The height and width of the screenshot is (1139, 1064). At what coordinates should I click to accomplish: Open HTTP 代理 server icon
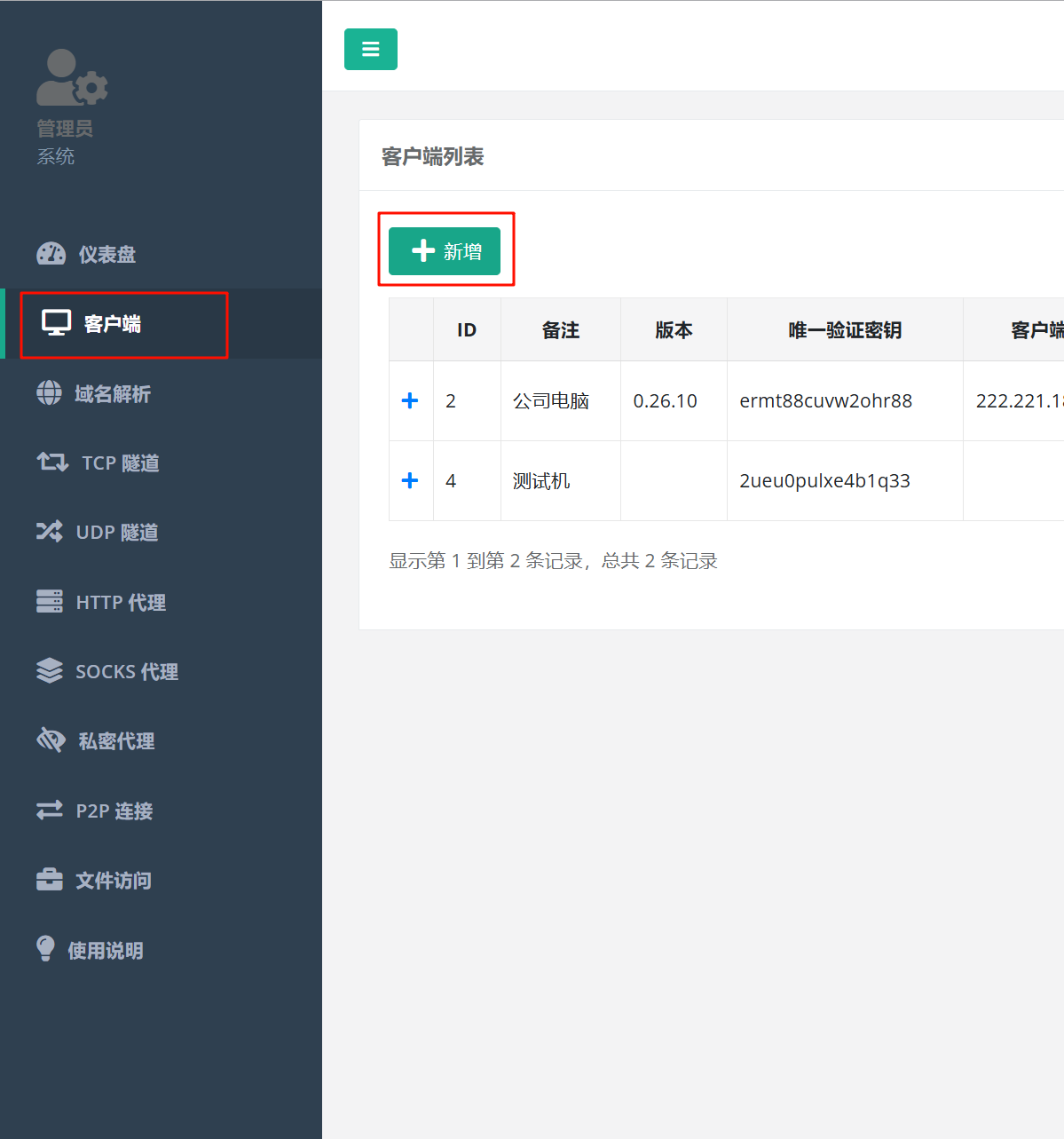pyautogui.click(x=50, y=602)
